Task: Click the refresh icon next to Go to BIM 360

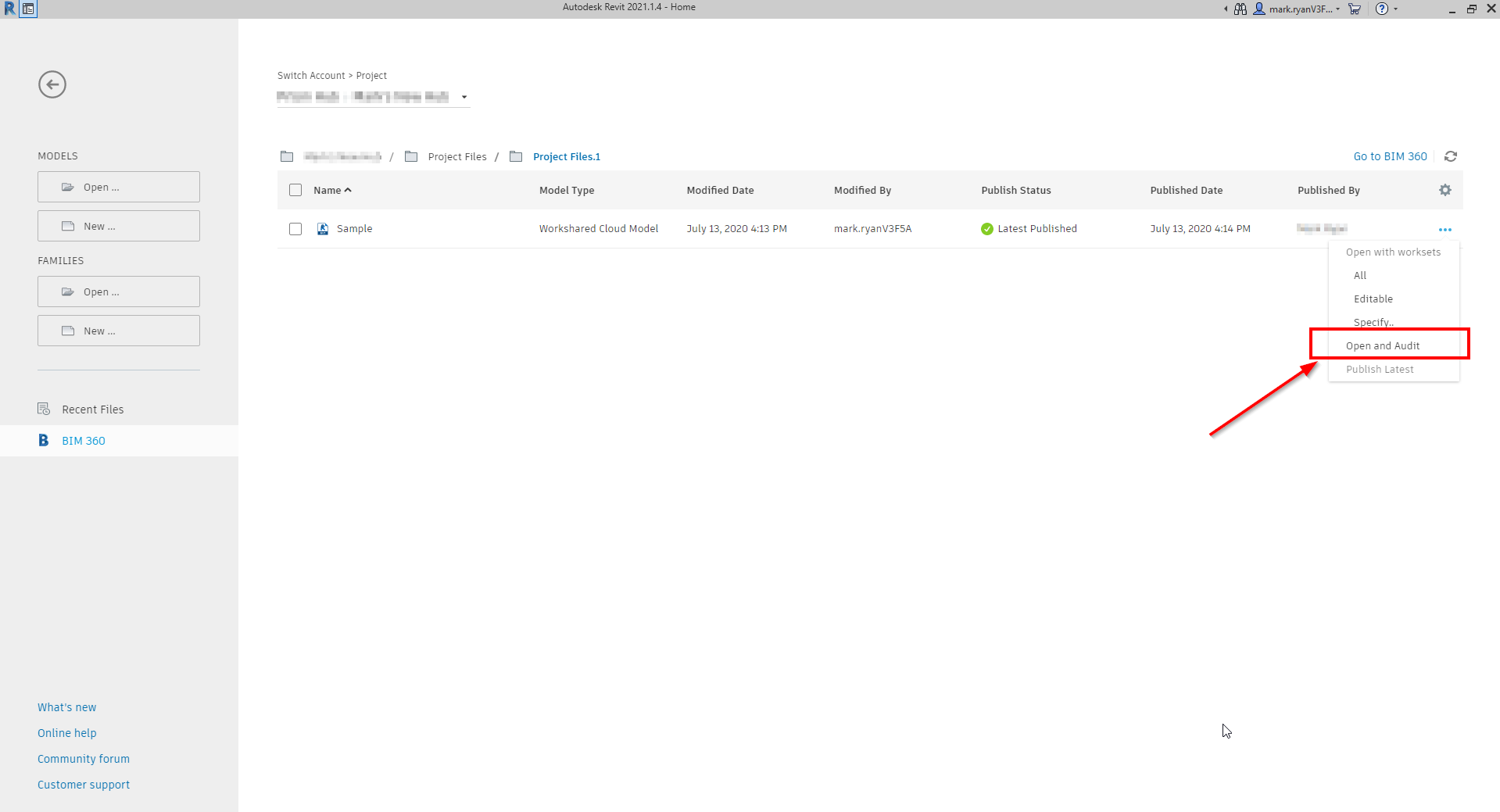Action: coord(1451,156)
